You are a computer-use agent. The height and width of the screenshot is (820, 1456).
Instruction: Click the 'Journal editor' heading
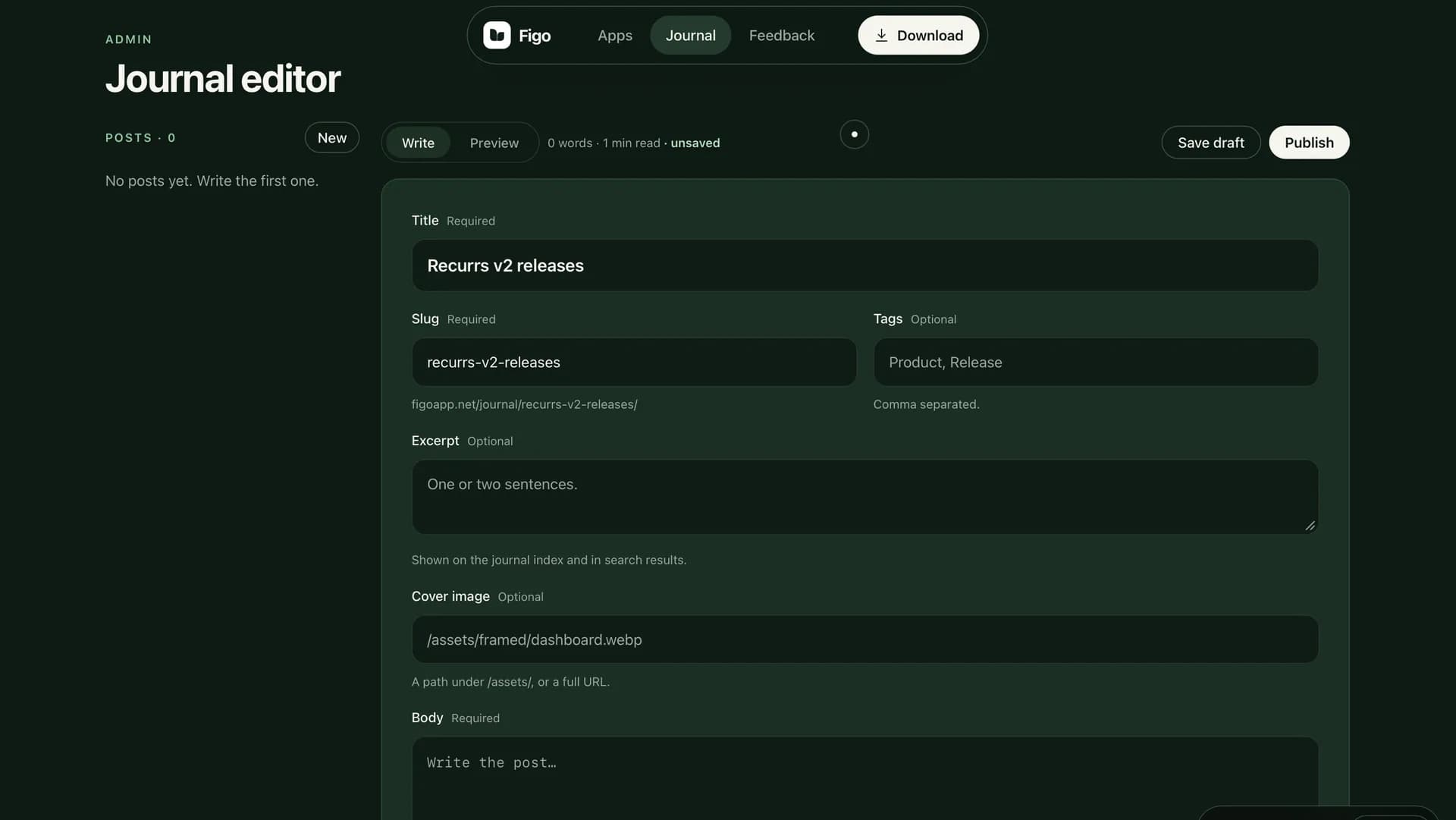pyautogui.click(x=223, y=79)
